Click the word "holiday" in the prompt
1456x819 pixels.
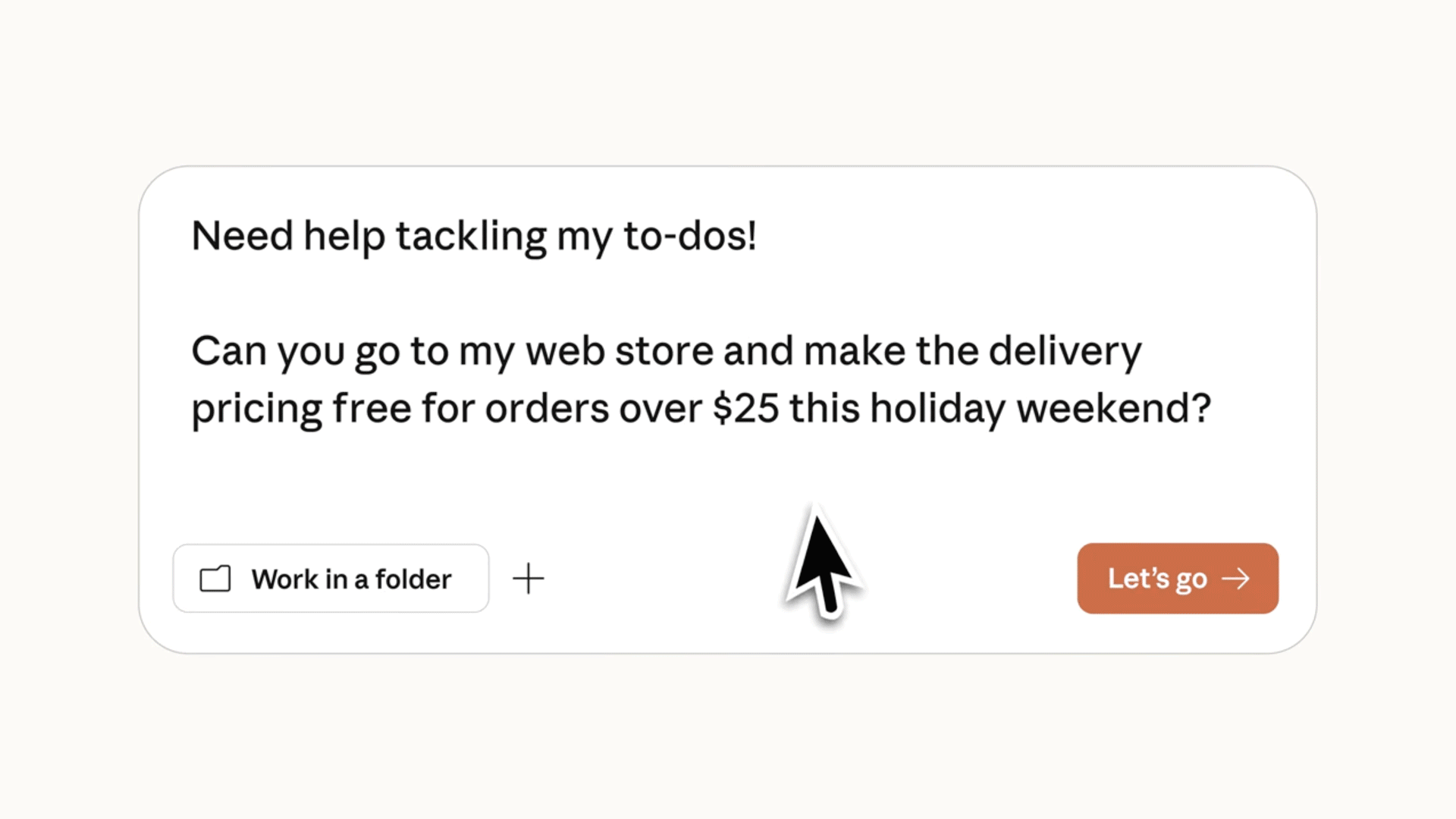tap(937, 409)
